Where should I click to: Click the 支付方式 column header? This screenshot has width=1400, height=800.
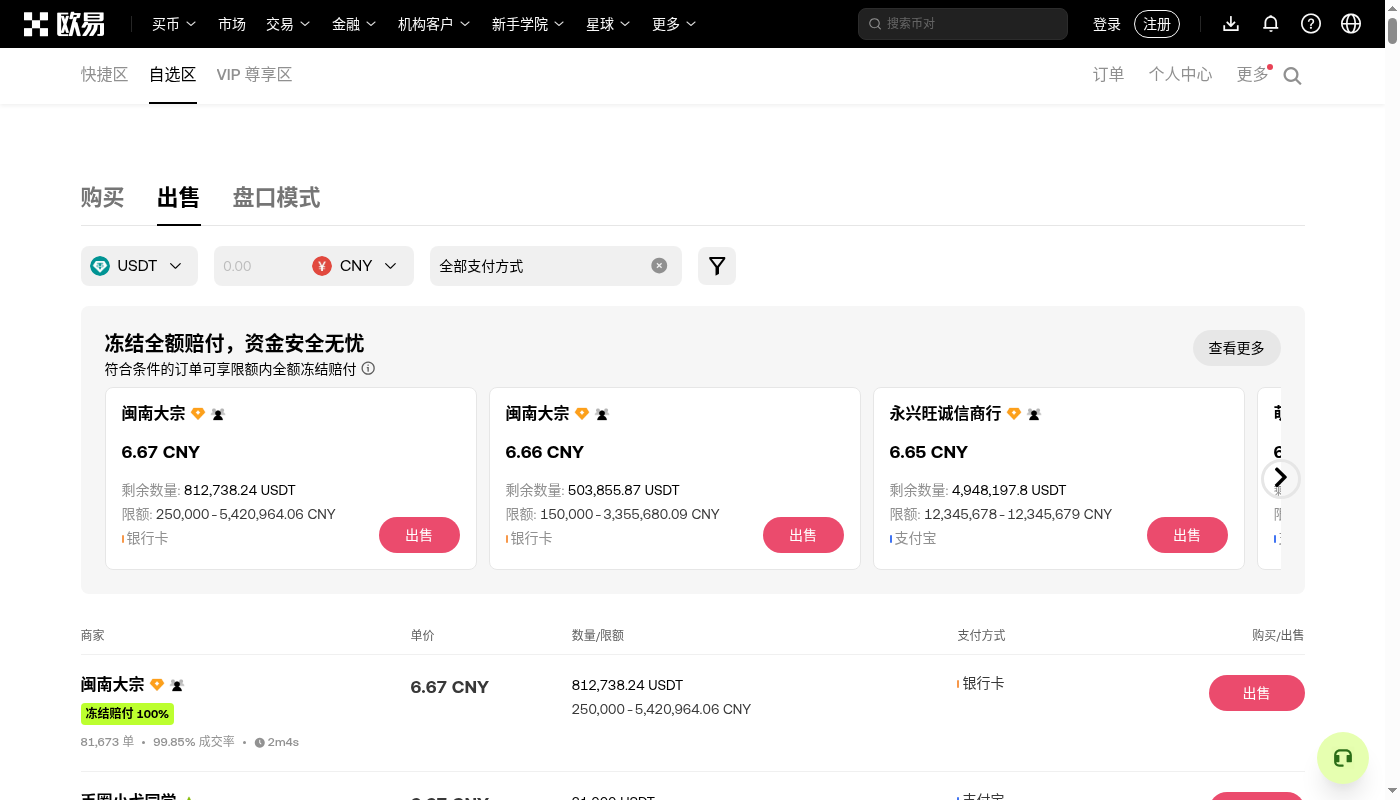coord(981,635)
